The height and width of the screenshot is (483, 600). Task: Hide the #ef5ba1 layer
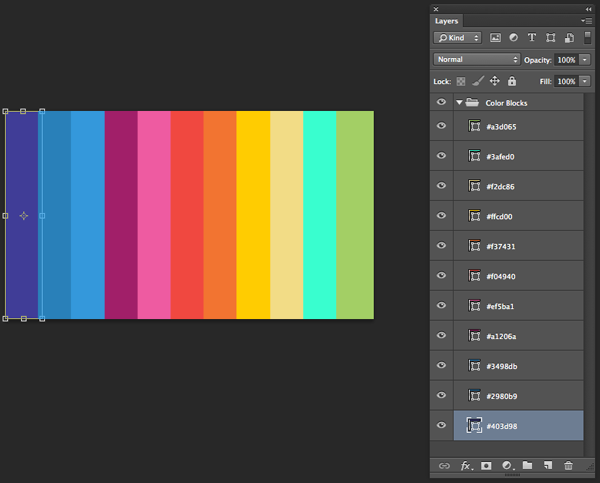[x=441, y=305]
